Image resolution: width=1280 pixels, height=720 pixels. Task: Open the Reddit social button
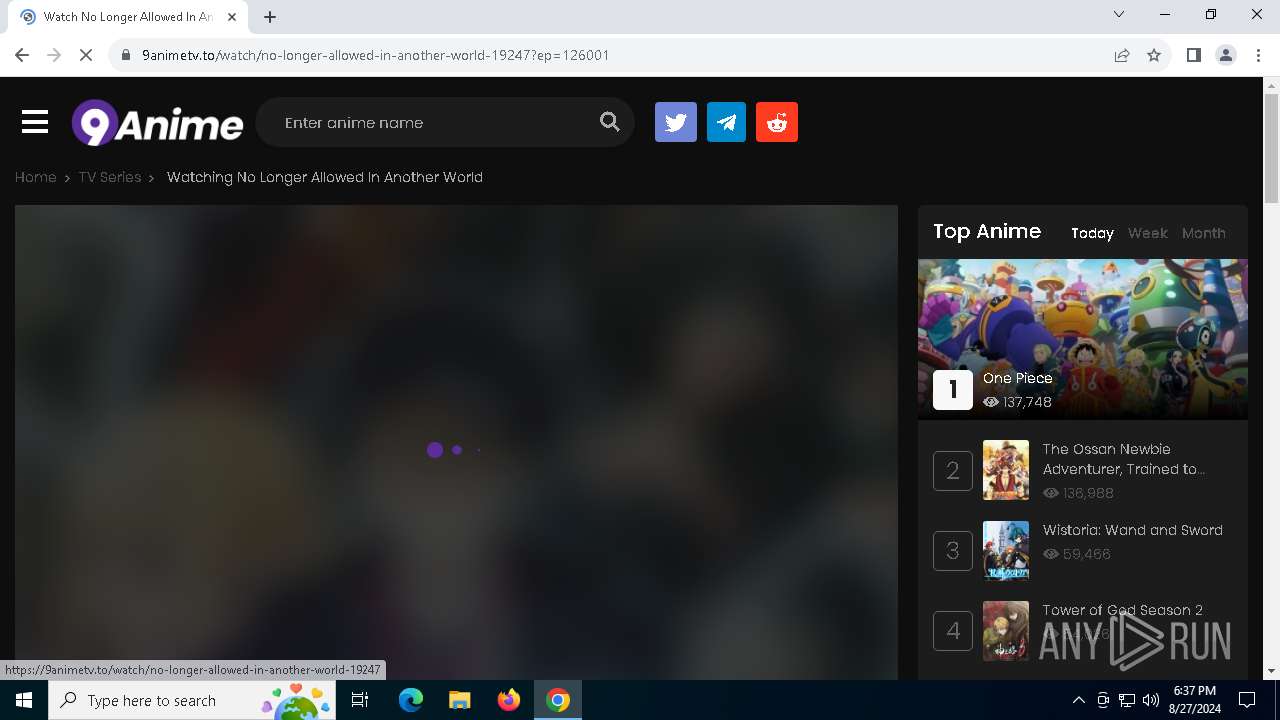click(x=777, y=122)
